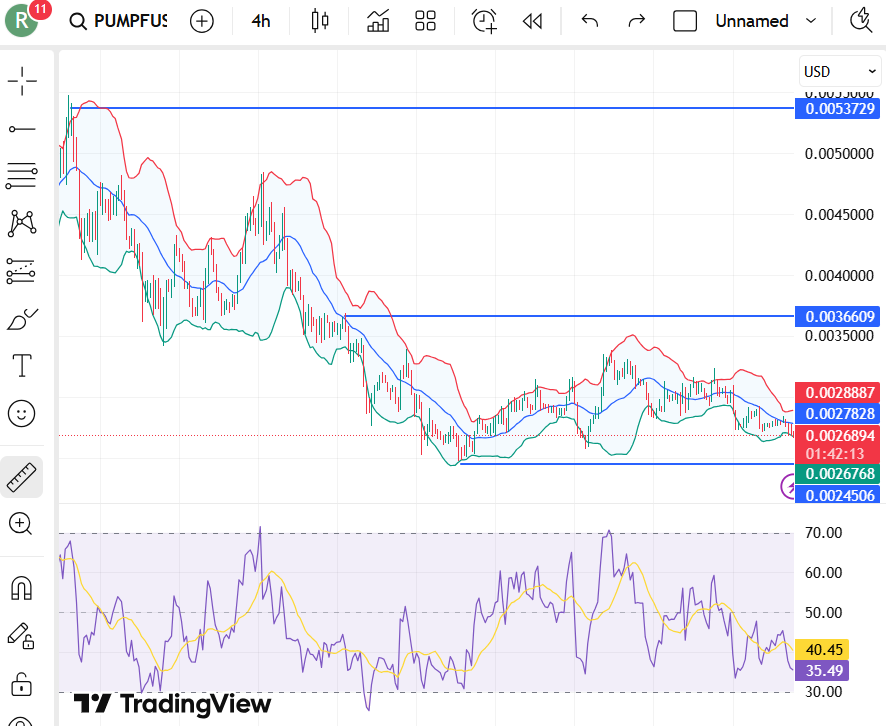Toggle magnet mode in the left toolbar
The image size is (886, 726).
coord(22,589)
